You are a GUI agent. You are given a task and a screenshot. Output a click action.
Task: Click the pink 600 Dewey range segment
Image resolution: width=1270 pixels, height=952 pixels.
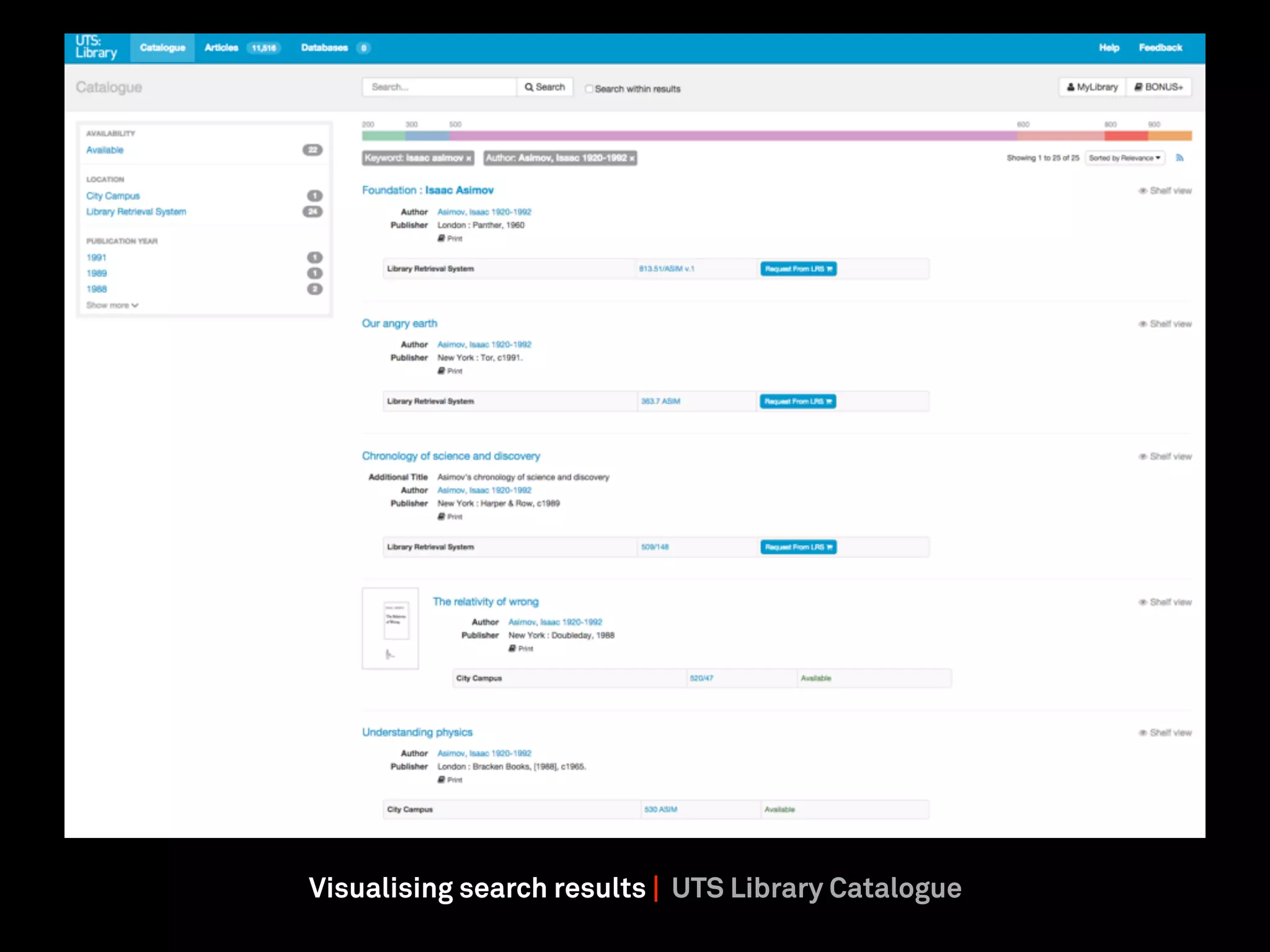click(1060, 136)
